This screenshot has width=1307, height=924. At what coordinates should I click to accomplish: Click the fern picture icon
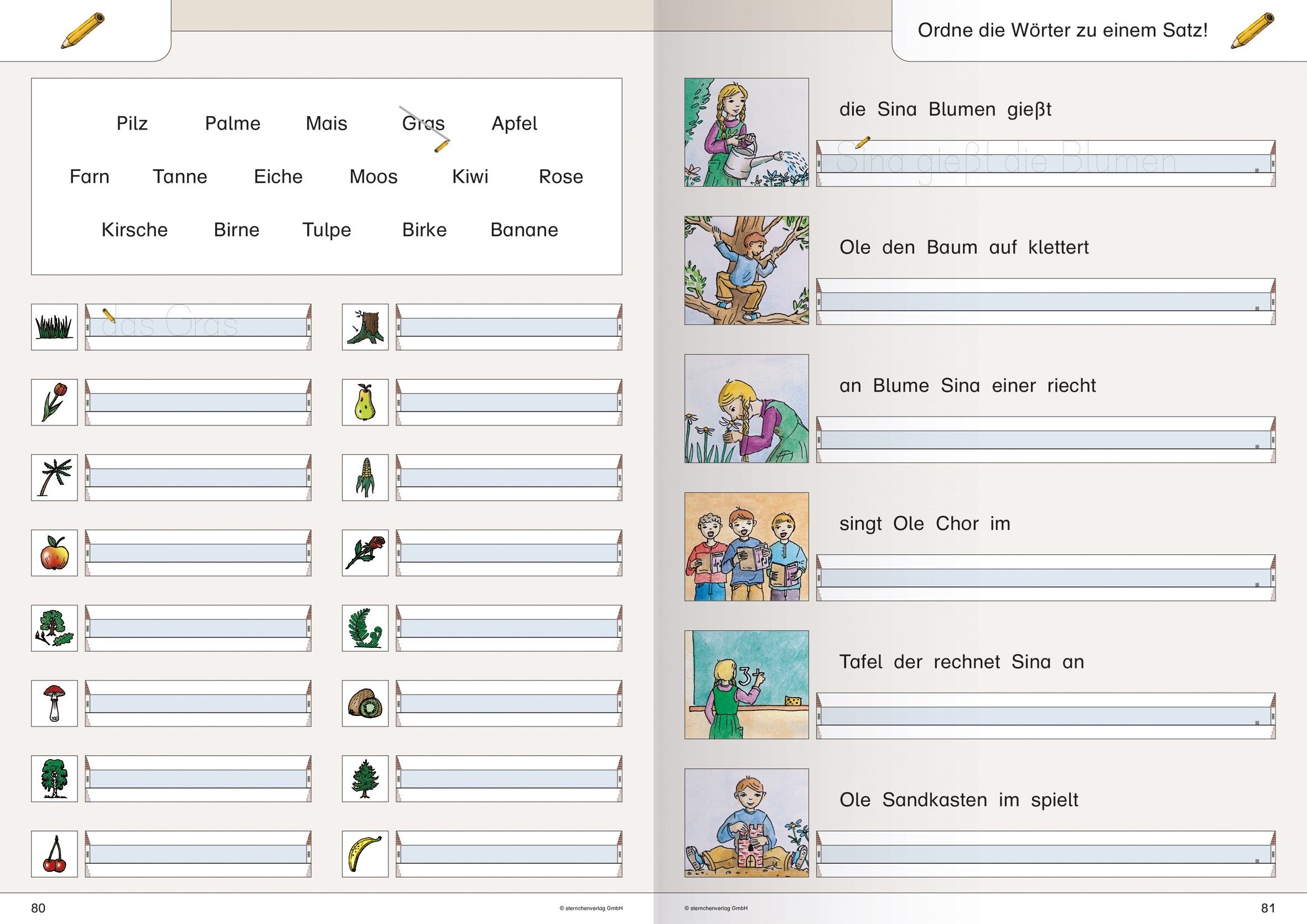(x=365, y=628)
